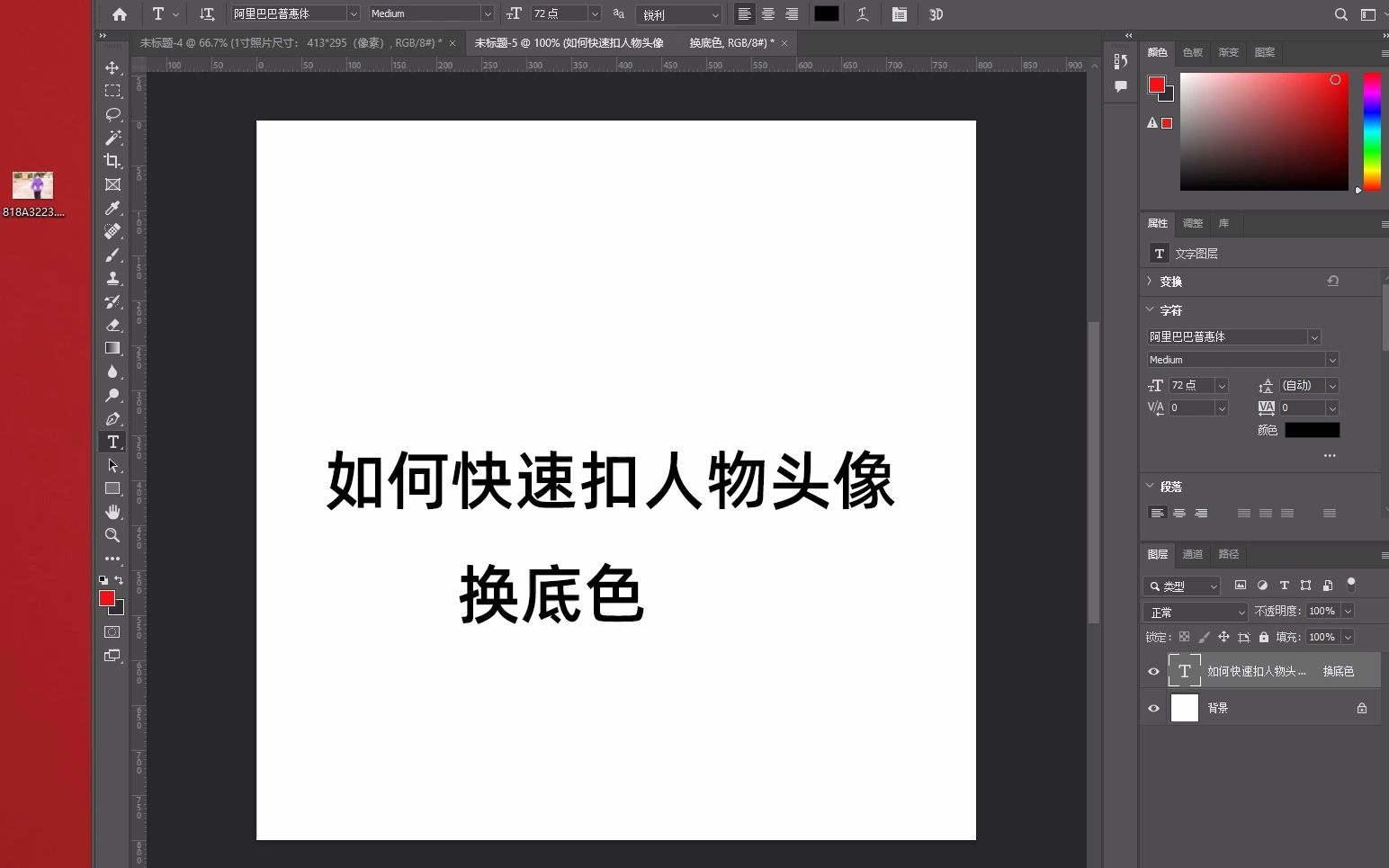Select the Lasso tool

pos(112,114)
